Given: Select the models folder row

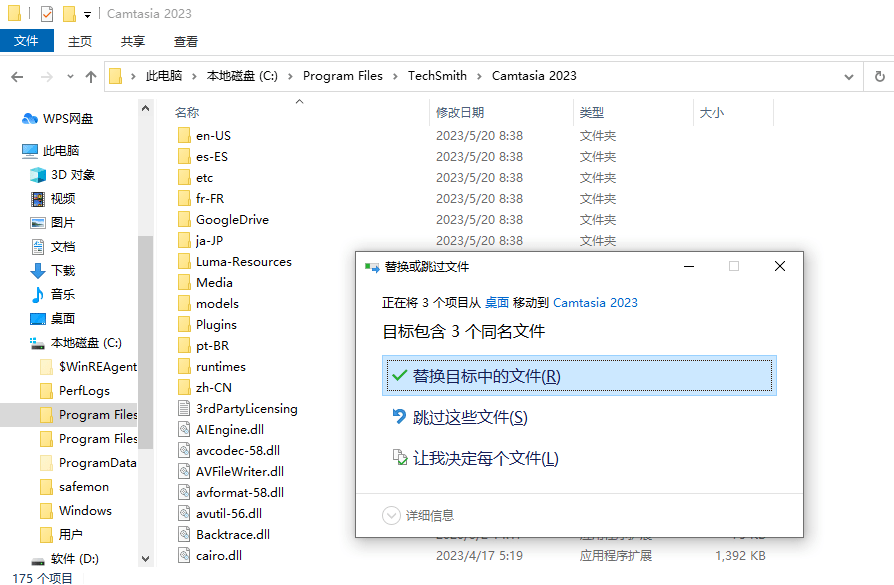Looking at the screenshot, I should pos(208,303).
